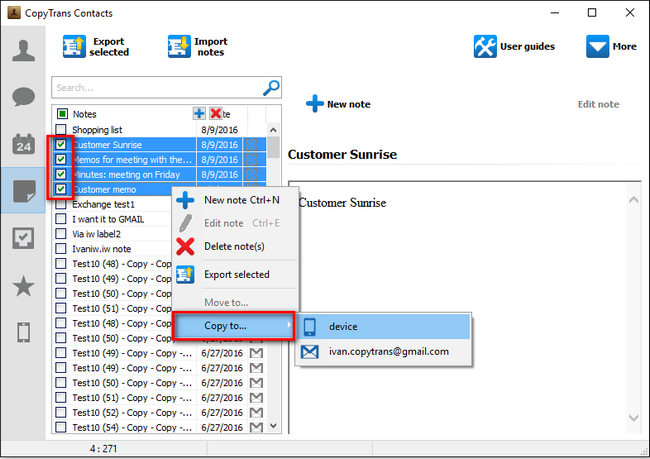Open the Reminders sidebar section
Image resolution: width=650 pixels, height=459 pixels.
(23, 238)
